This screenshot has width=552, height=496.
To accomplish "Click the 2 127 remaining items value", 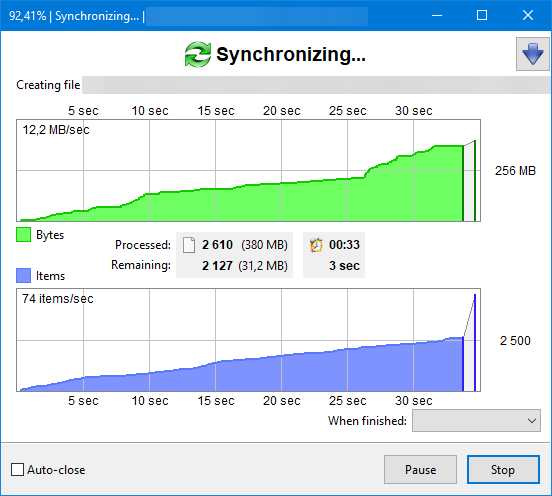I will [x=217, y=265].
